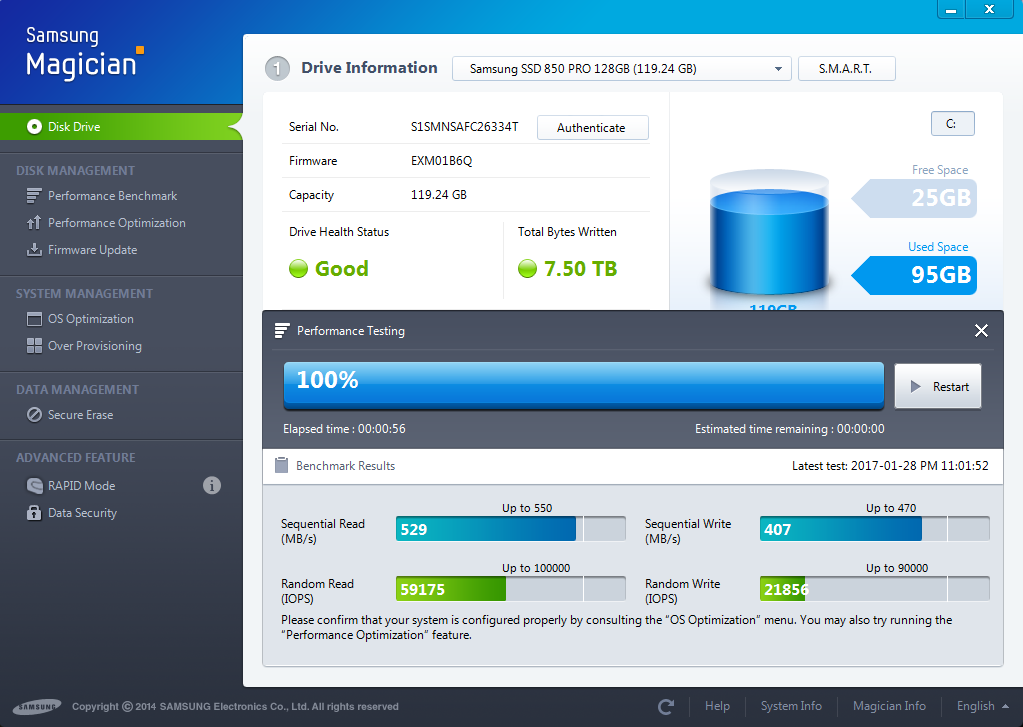
Task: Click the Sequential Read 529 result bar
Action: [511, 529]
